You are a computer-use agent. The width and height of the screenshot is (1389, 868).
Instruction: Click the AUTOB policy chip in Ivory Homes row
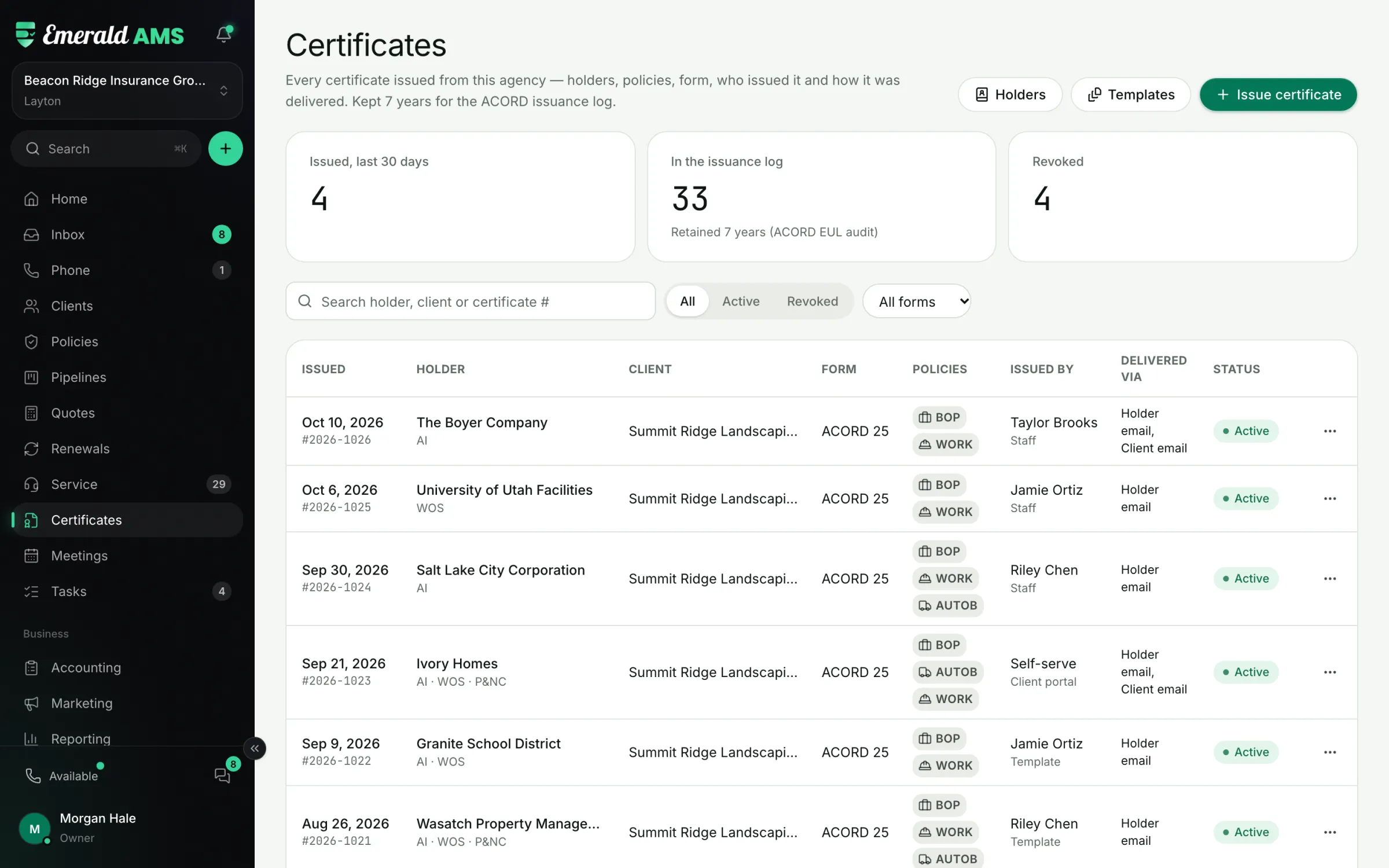tap(947, 672)
